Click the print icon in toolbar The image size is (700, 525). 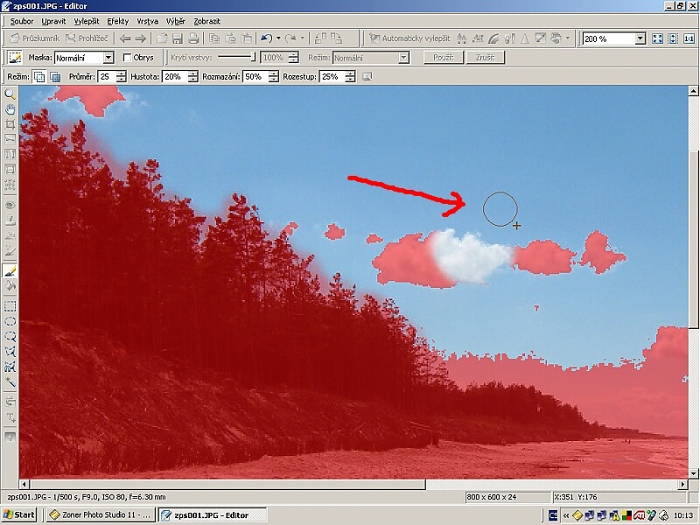coord(194,39)
